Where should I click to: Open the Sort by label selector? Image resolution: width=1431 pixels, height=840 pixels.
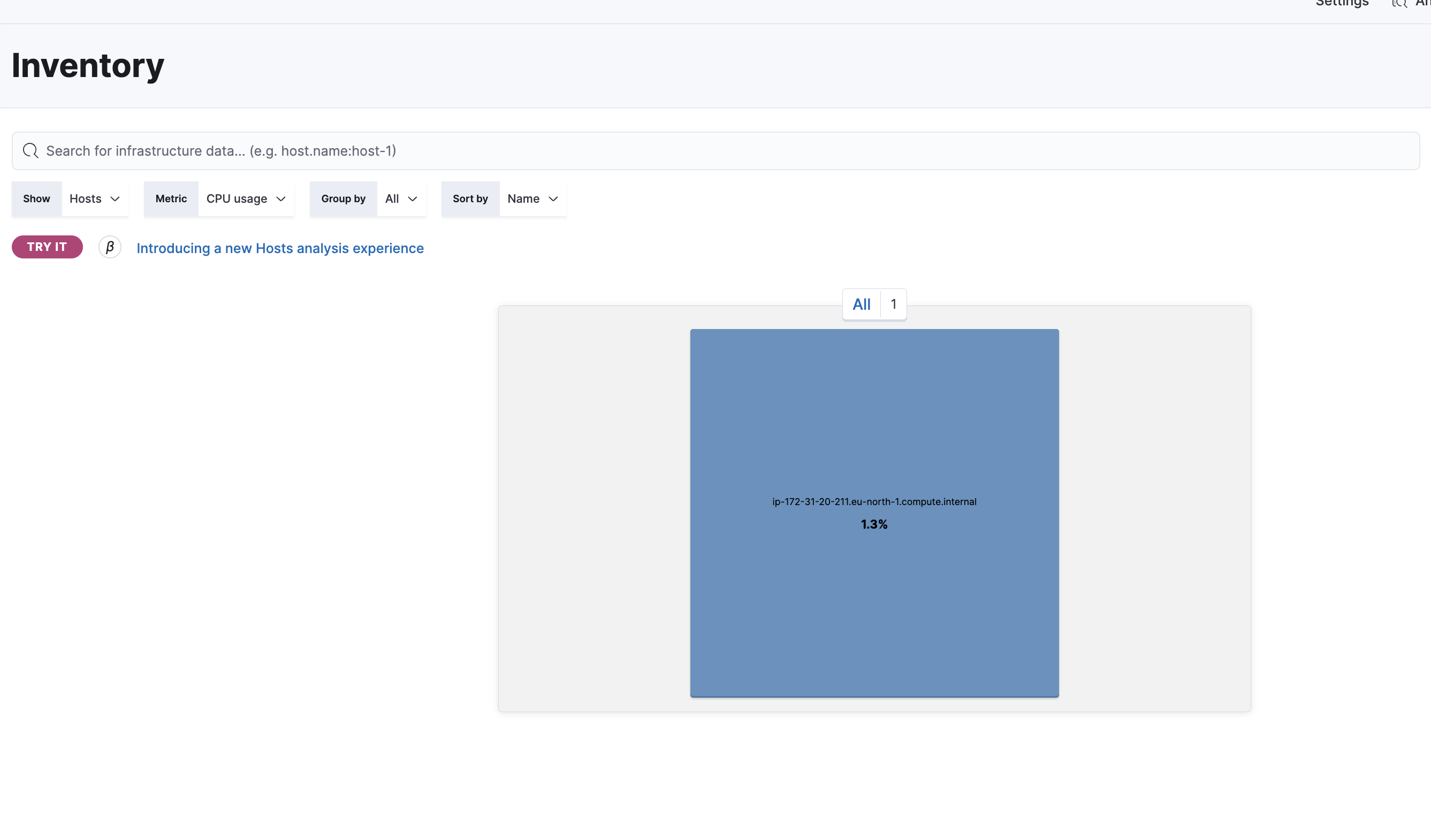point(470,199)
